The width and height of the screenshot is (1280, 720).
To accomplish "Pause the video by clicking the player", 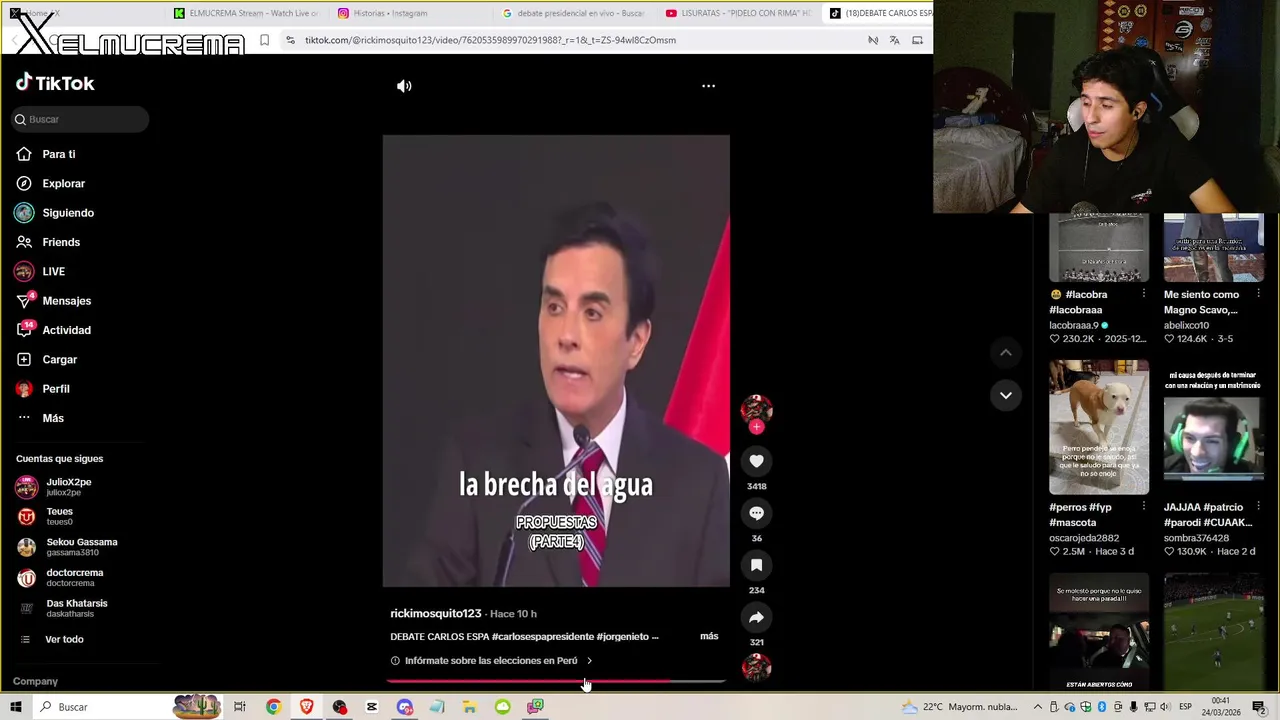I will point(556,360).
